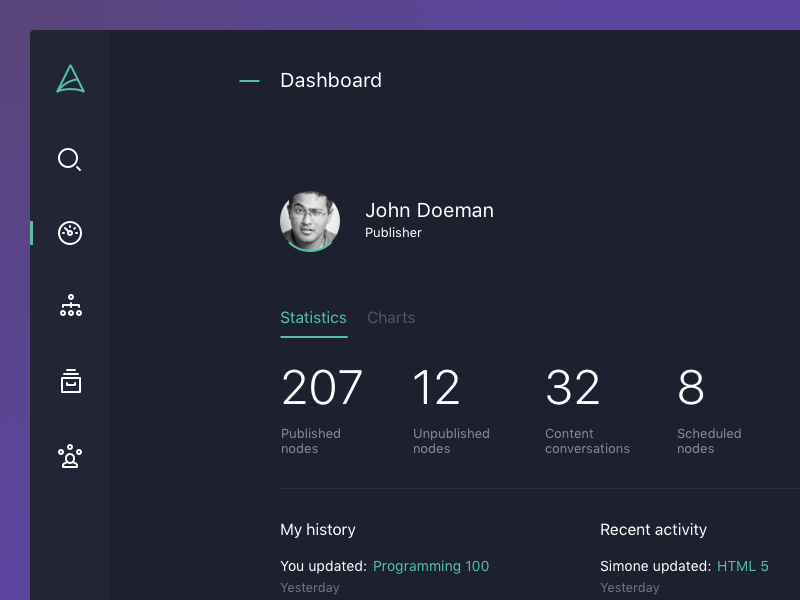Open the site structure hierarchy icon
Image resolution: width=800 pixels, height=600 pixels.
coord(70,306)
